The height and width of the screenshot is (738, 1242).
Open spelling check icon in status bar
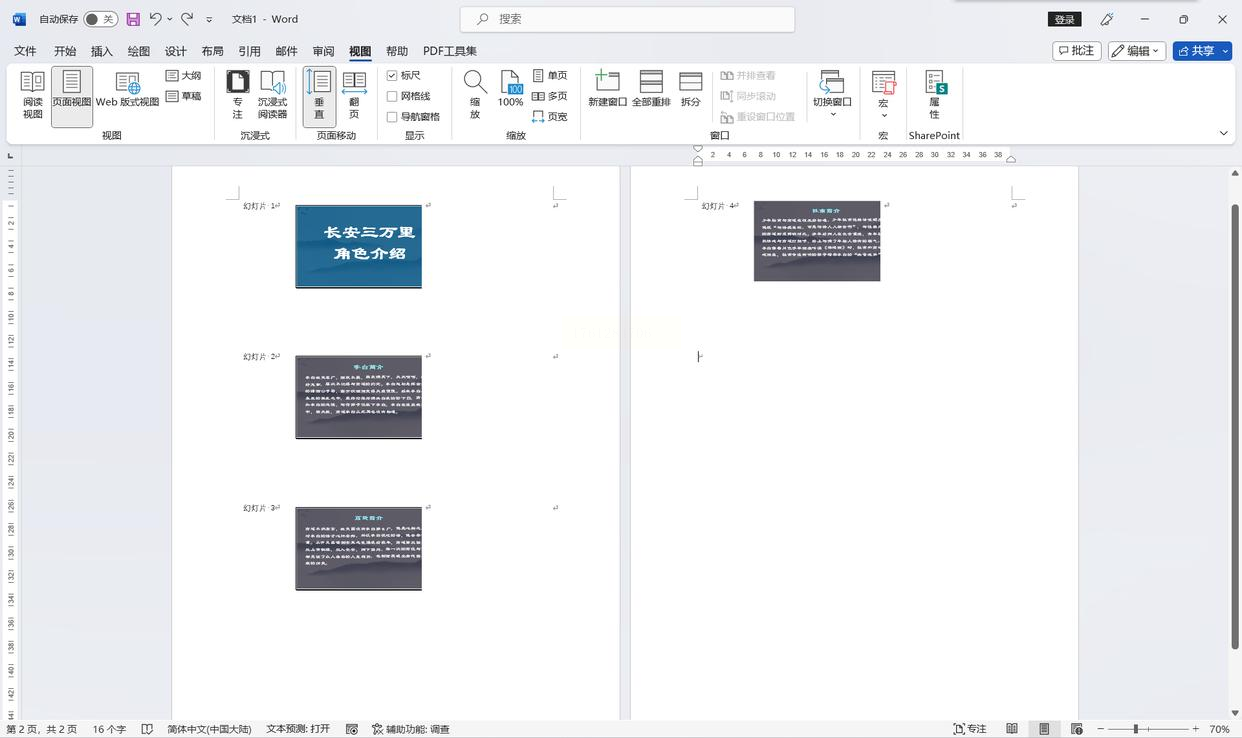click(147, 729)
